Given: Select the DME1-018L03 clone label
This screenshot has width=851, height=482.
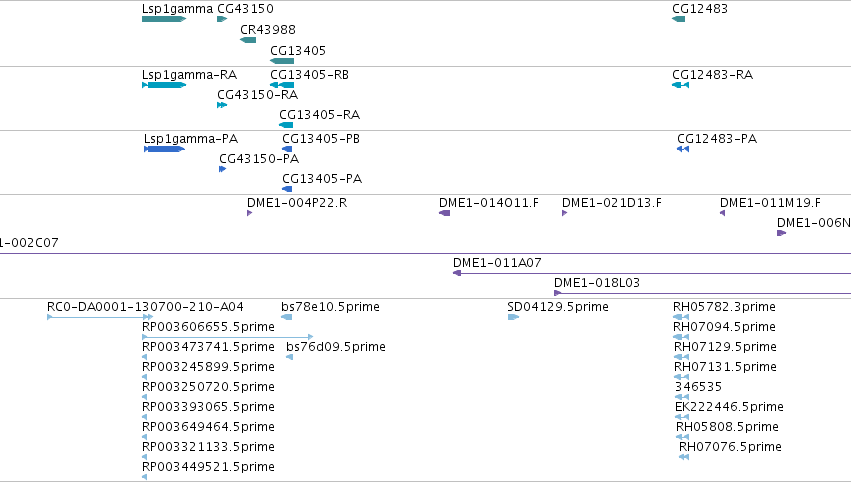Looking at the screenshot, I should [597, 283].
